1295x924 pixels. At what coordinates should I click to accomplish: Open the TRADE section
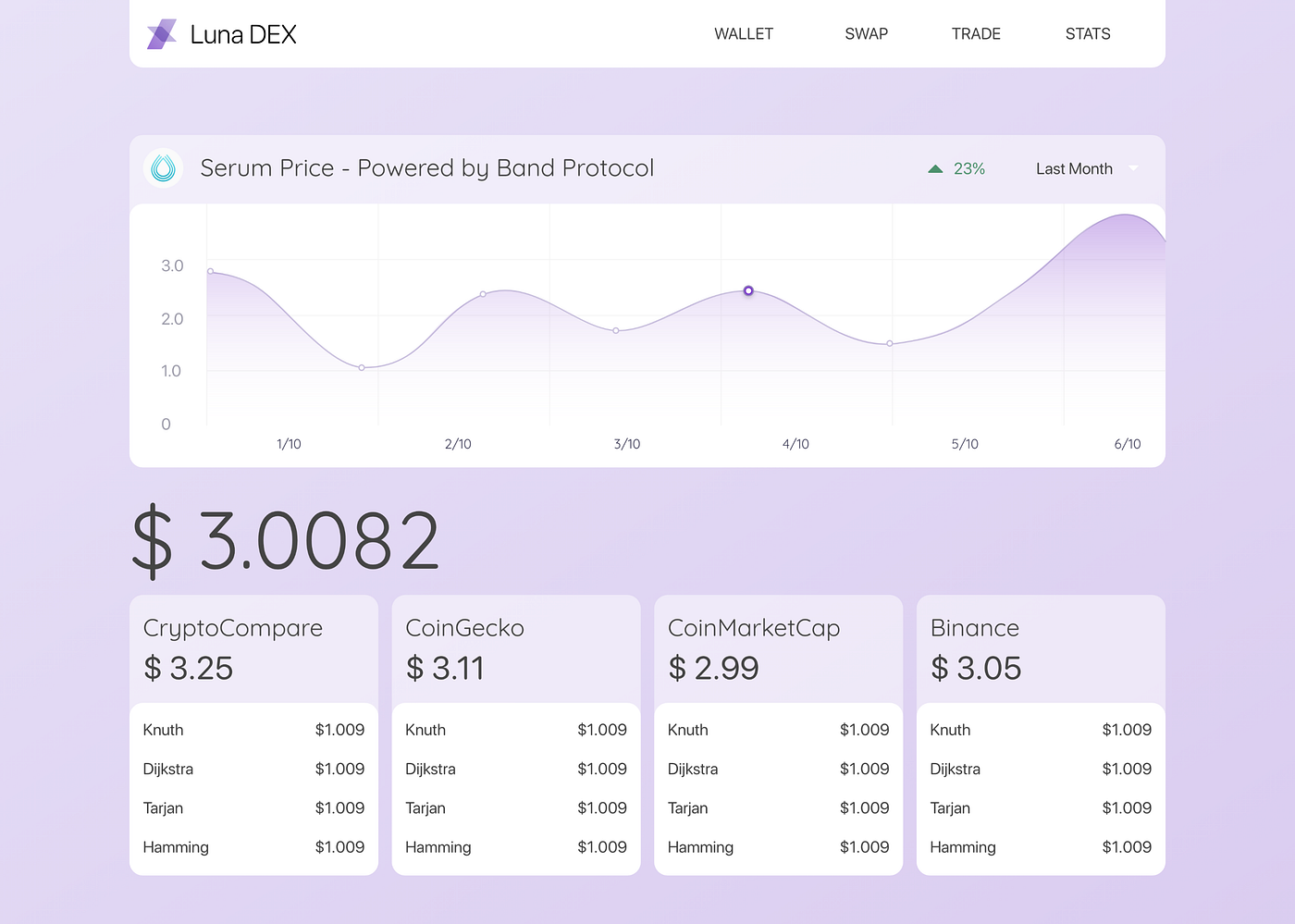[x=976, y=33]
